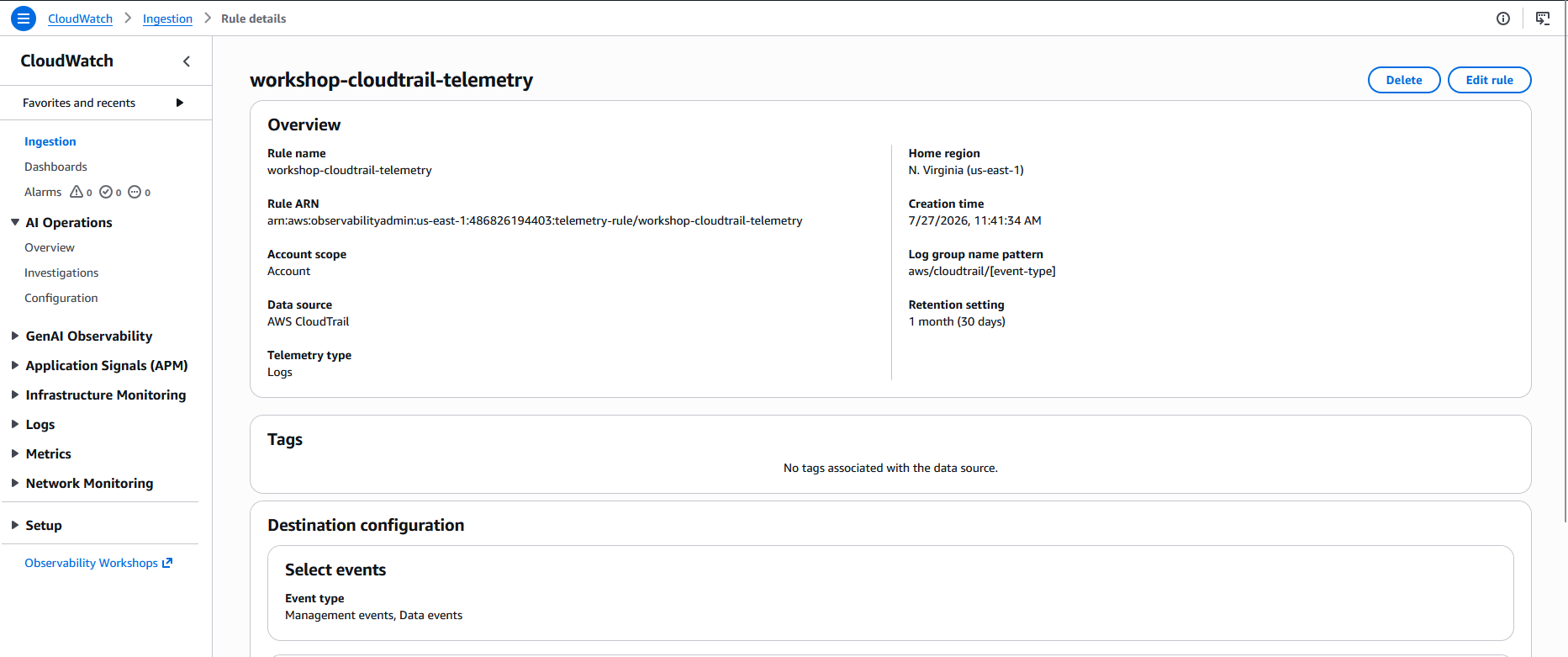Screen dimensions: 1568x657
Task: Click the Tags section heading
Action: click(285, 439)
